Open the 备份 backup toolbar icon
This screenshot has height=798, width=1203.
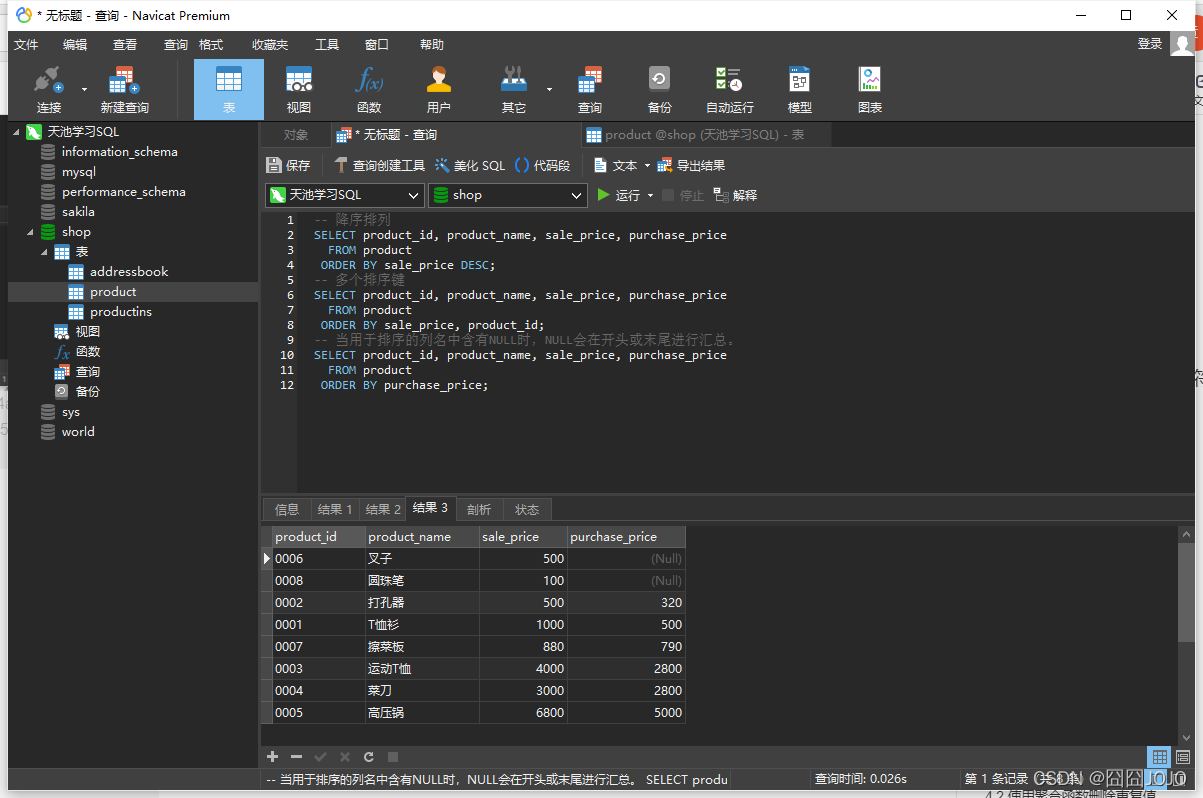tap(659, 89)
